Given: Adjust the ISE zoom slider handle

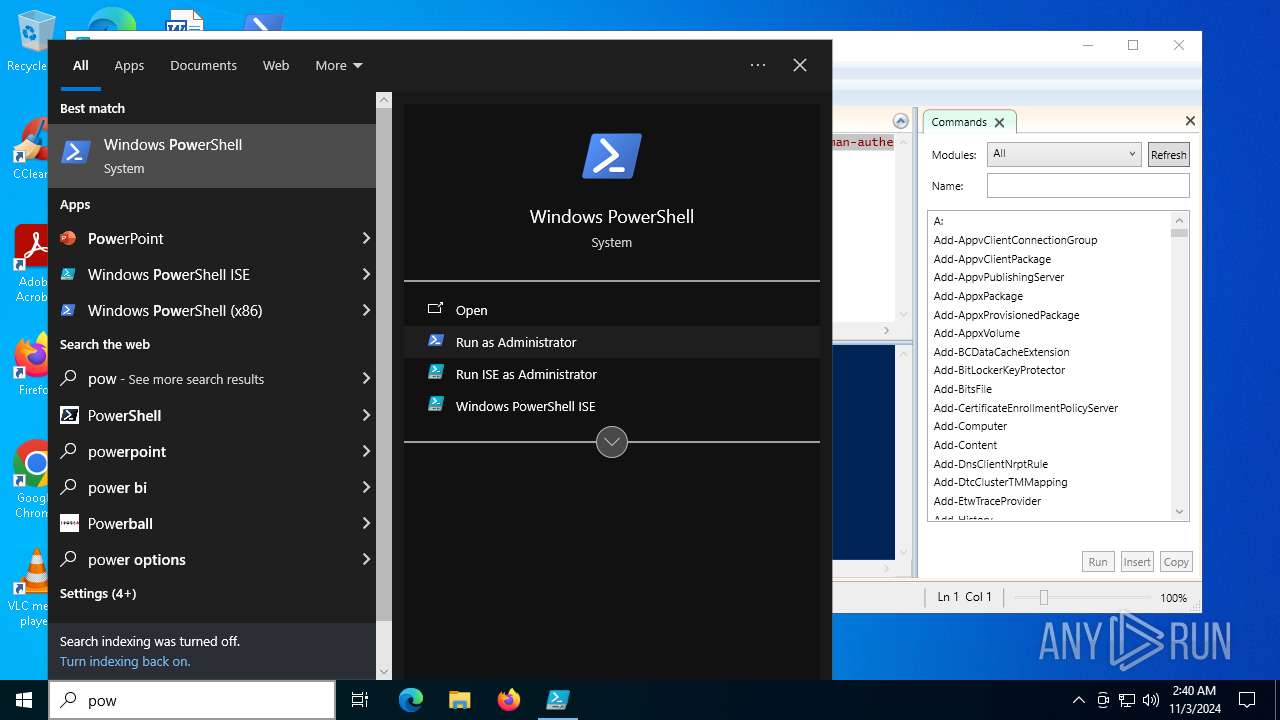Looking at the screenshot, I should [x=1043, y=597].
